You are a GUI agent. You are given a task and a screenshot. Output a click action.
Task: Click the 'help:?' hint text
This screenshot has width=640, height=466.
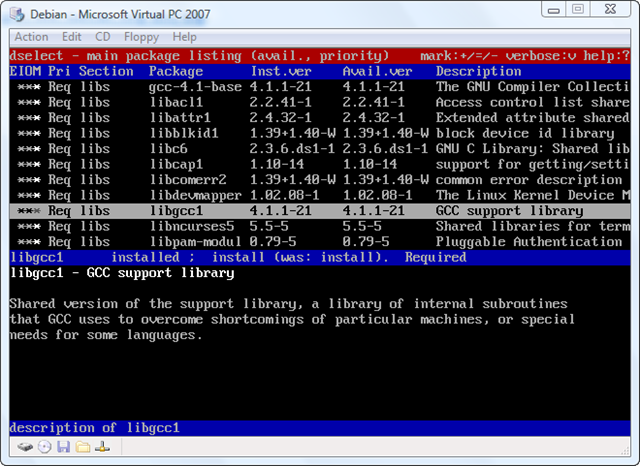point(607,56)
